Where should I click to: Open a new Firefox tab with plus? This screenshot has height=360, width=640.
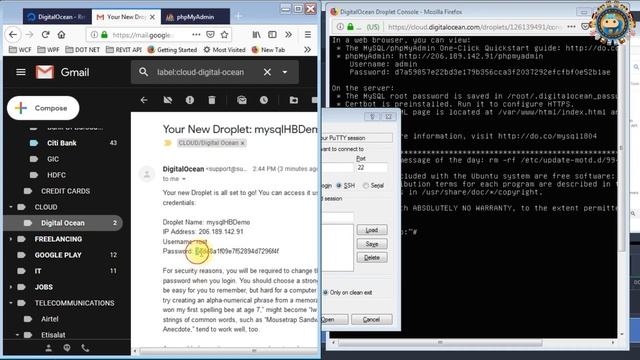point(238,17)
